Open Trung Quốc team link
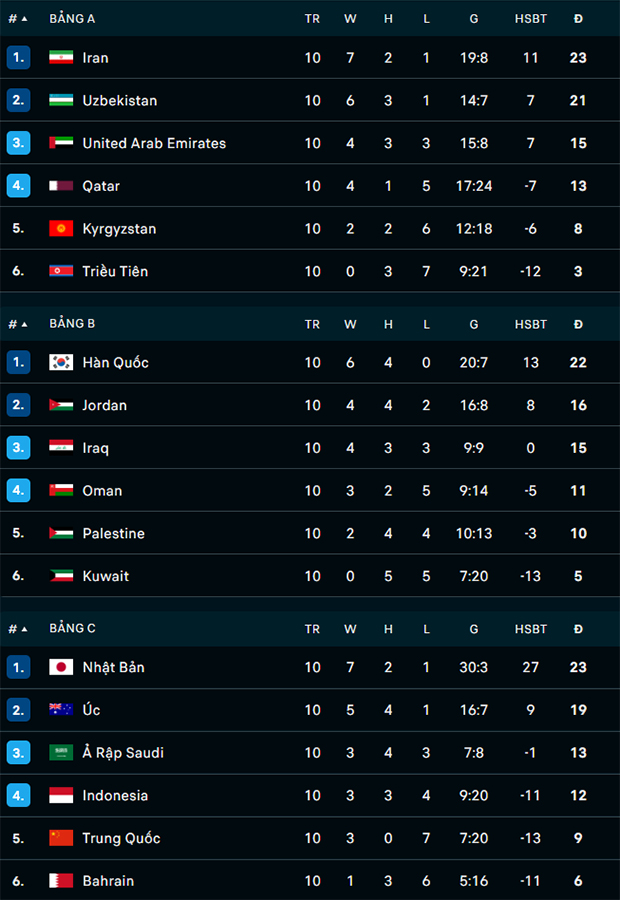Viewport: 620px width, 900px height. point(121,838)
